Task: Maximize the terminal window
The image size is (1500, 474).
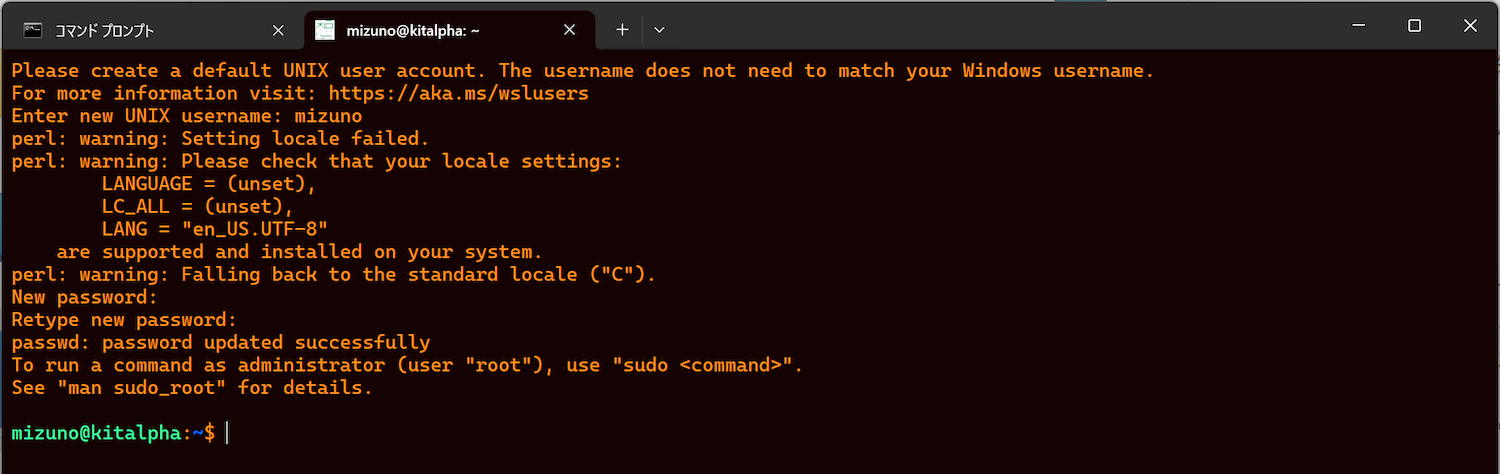Action: tap(1414, 26)
